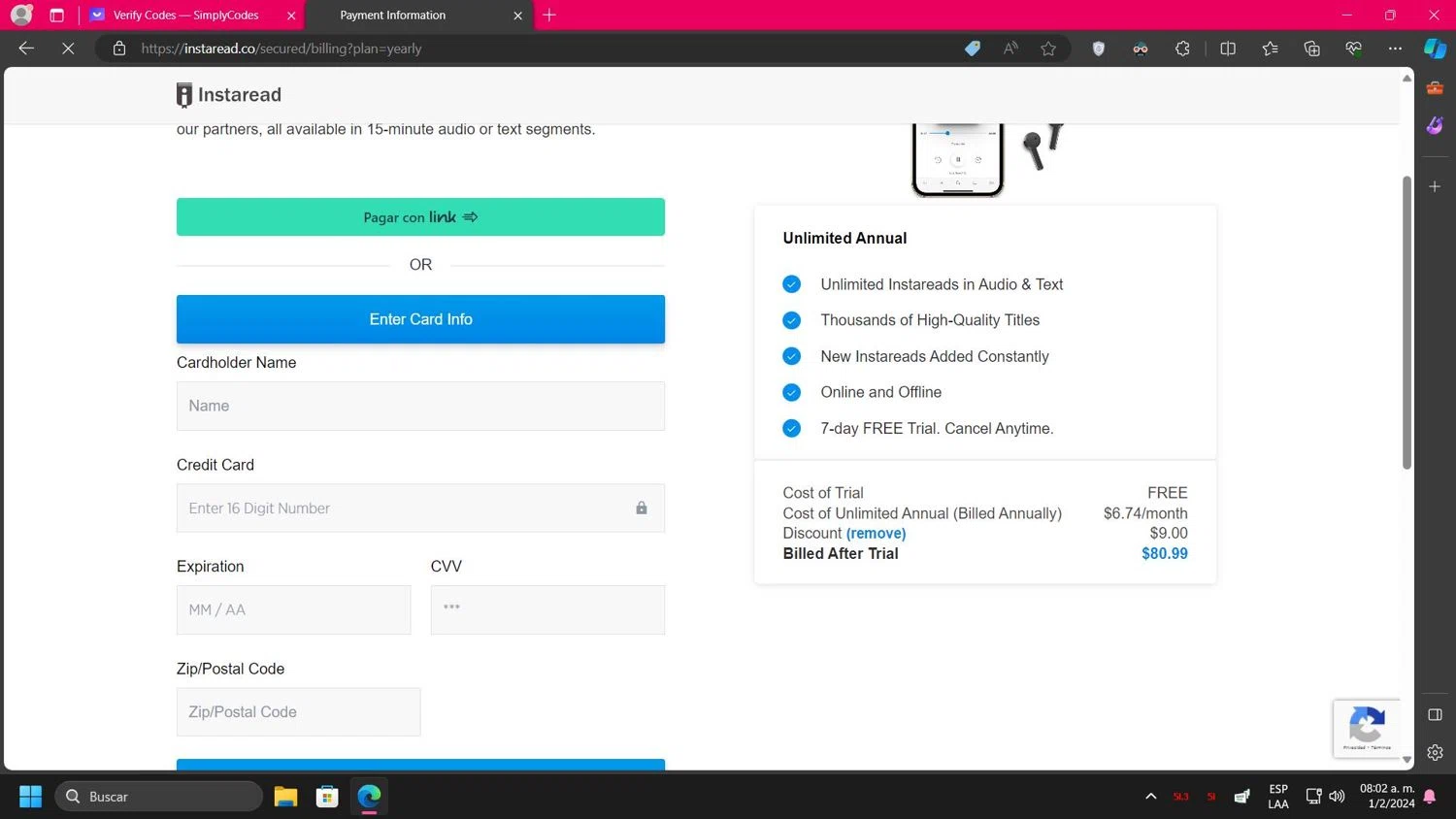Image resolution: width=1456 pixels, height=819 pixels.
Task: Open the volume speaker tray icon
Action: [x=1337, y=797]
